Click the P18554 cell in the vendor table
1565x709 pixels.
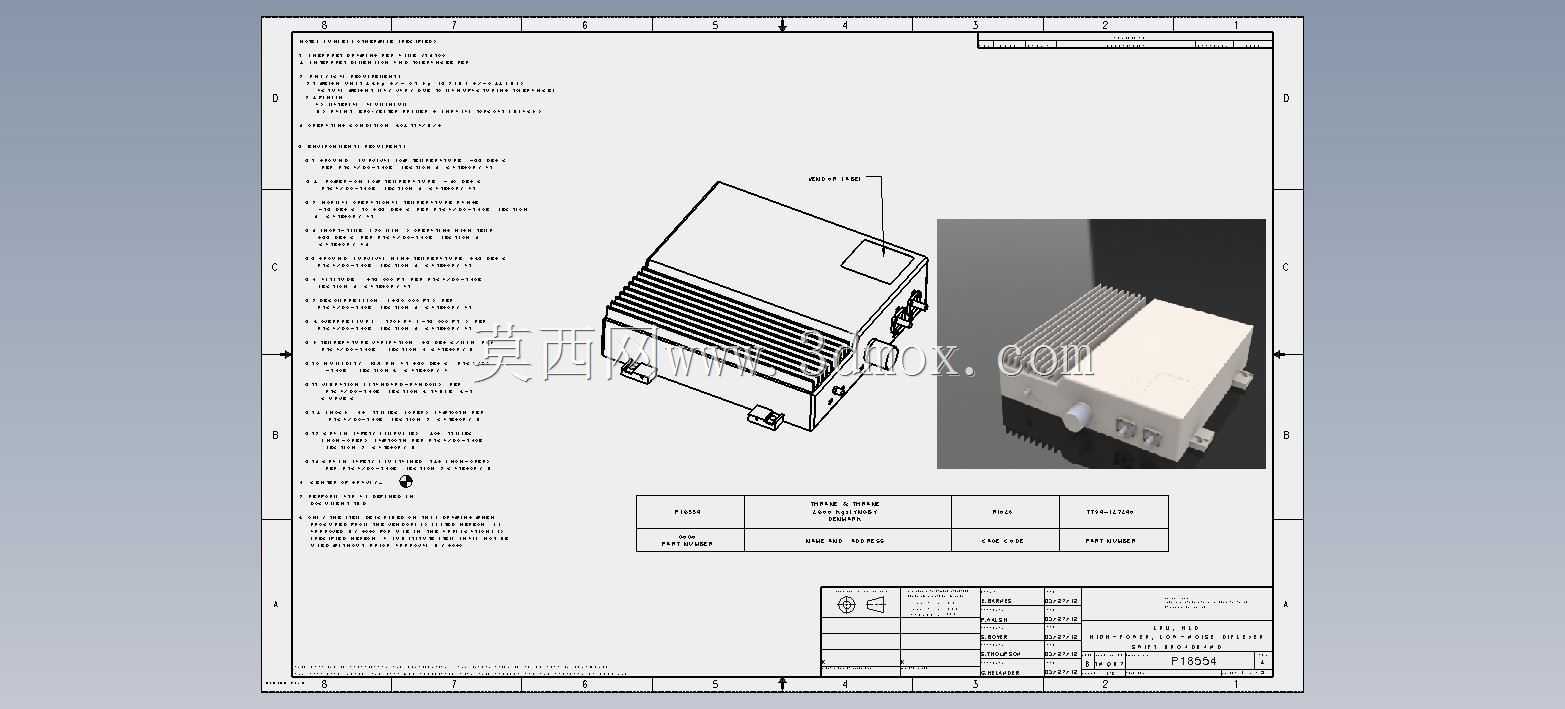pos(690,512)
